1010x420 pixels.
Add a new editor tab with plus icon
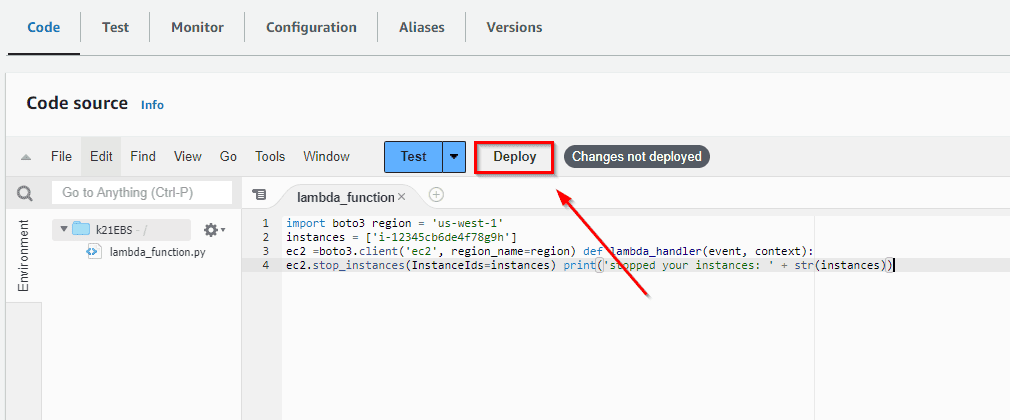436,195
